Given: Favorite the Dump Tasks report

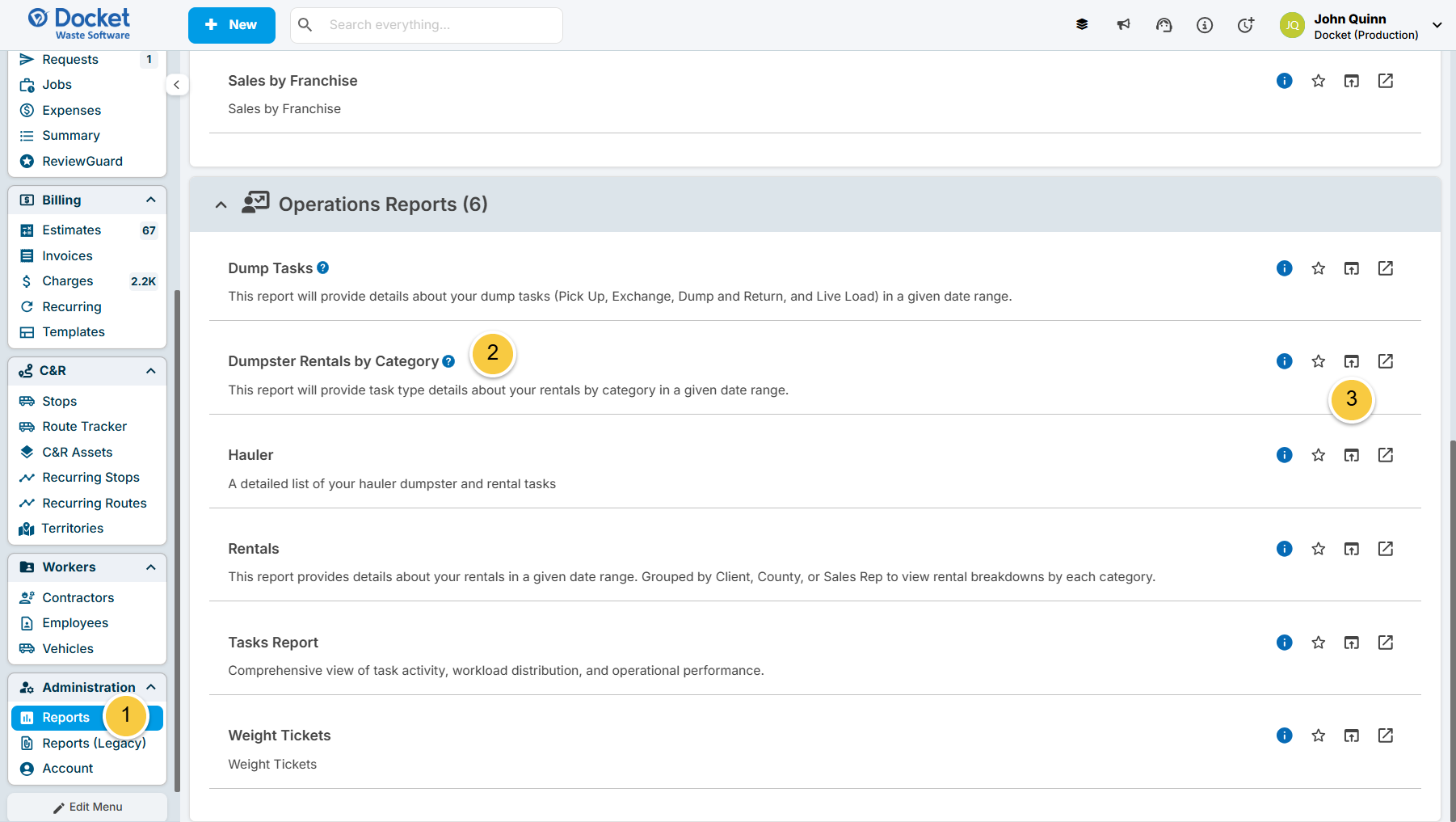Looking at the screenshot, I should 1319,268.
